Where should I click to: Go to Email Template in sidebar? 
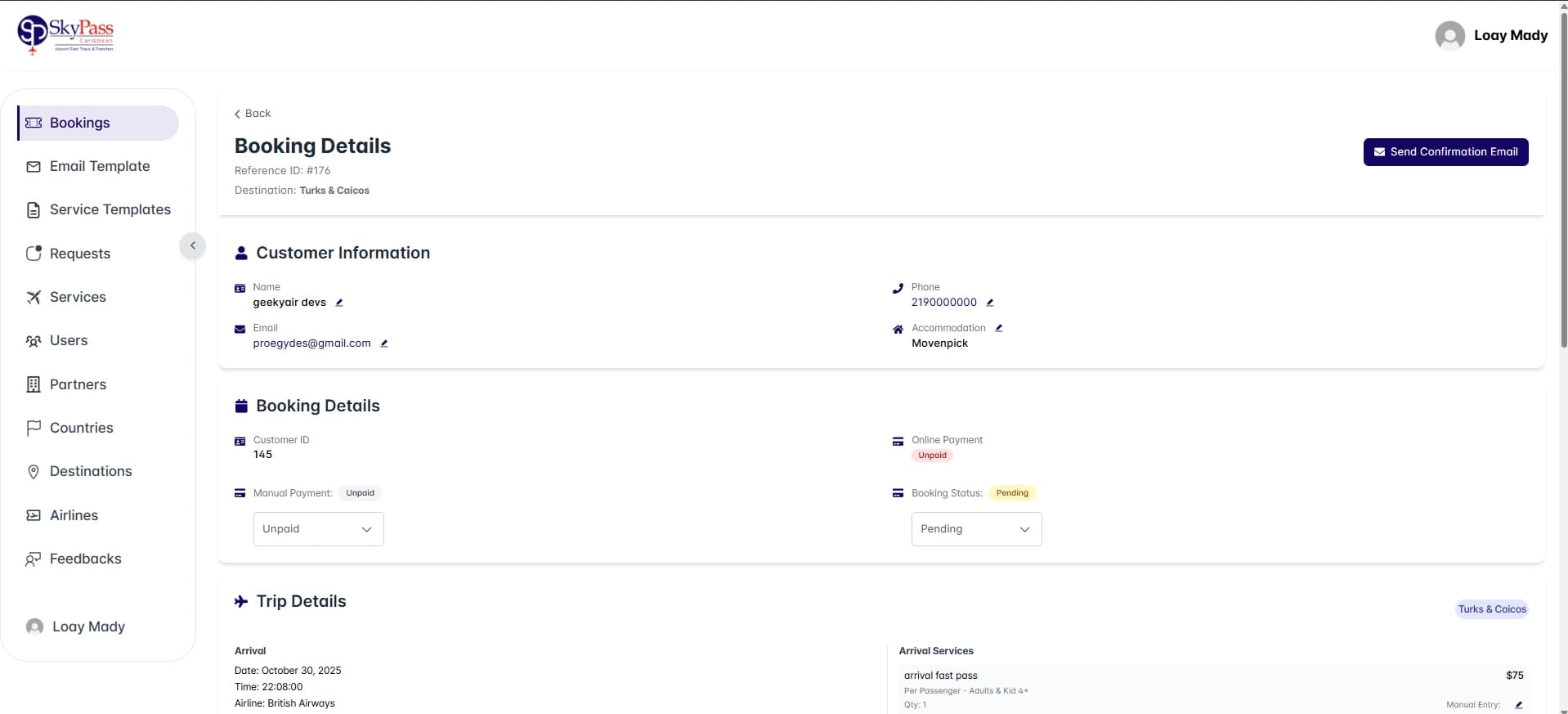point(98,166)
